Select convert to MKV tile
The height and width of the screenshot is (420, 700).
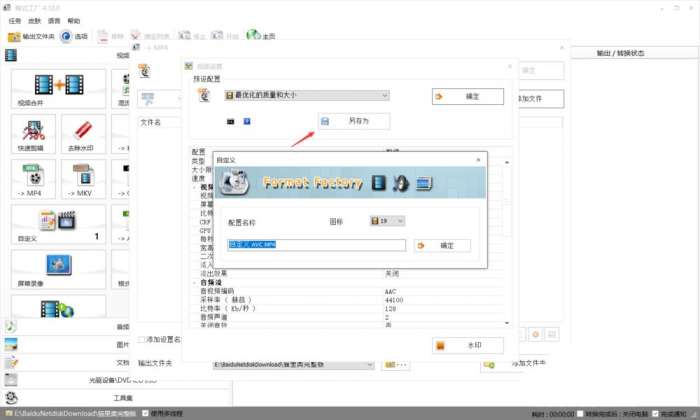pos(83,179)
